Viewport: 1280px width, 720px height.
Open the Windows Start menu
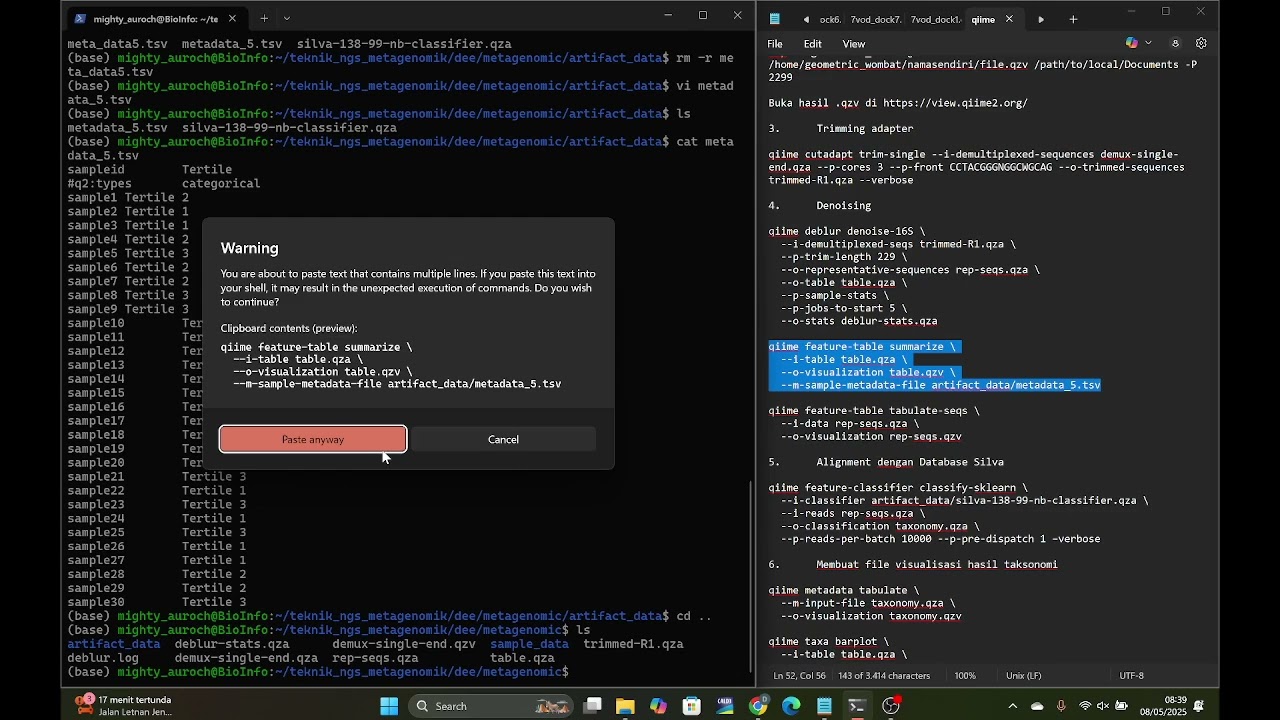[x=389, y=706]
